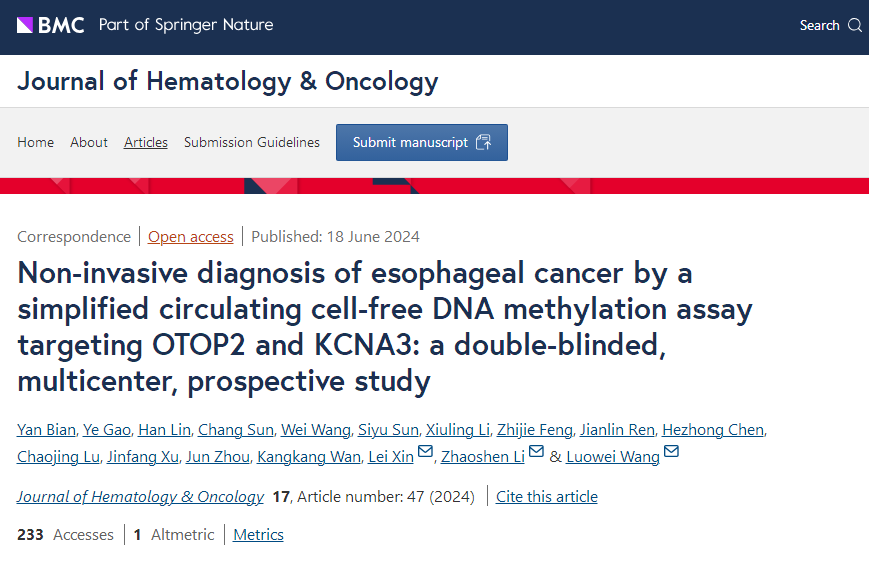The width and height of the screenshot is (869, 570).
Task: Click Cite this article link
Action: click(x=547, y=496)
